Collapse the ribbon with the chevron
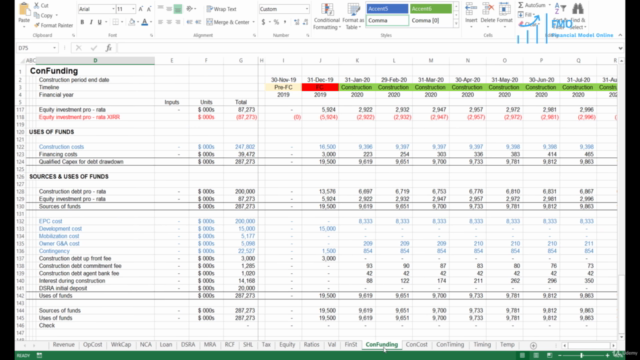Viewport: 640px width, 360px height. pyautogui.click(x=620, y=35)
